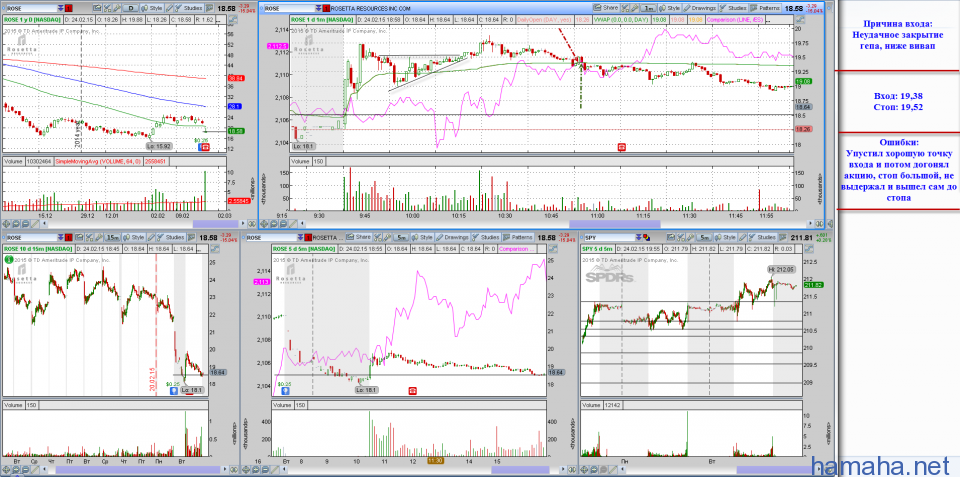Open Drawings menu in ROSE 1m chart
Image resolution: width=960 pixels, height=477 pixels.
click(x=700, y=8)
